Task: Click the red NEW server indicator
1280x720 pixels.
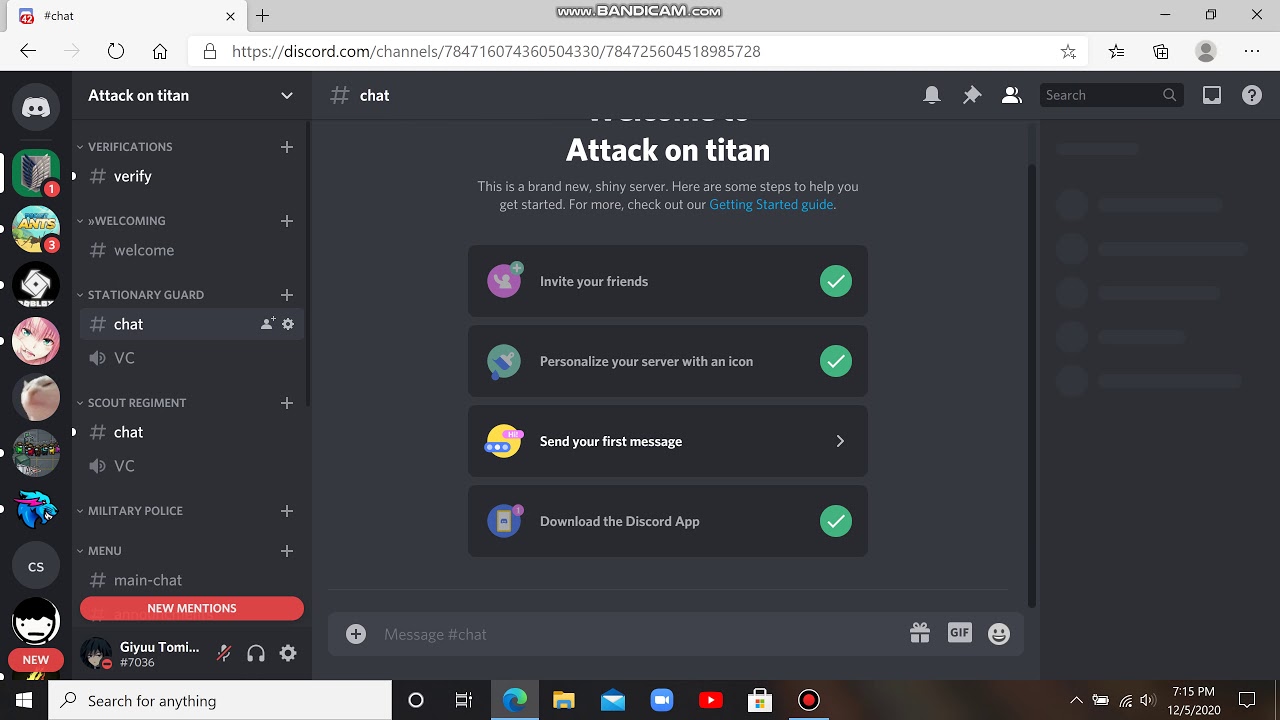Action: point(36,660)
